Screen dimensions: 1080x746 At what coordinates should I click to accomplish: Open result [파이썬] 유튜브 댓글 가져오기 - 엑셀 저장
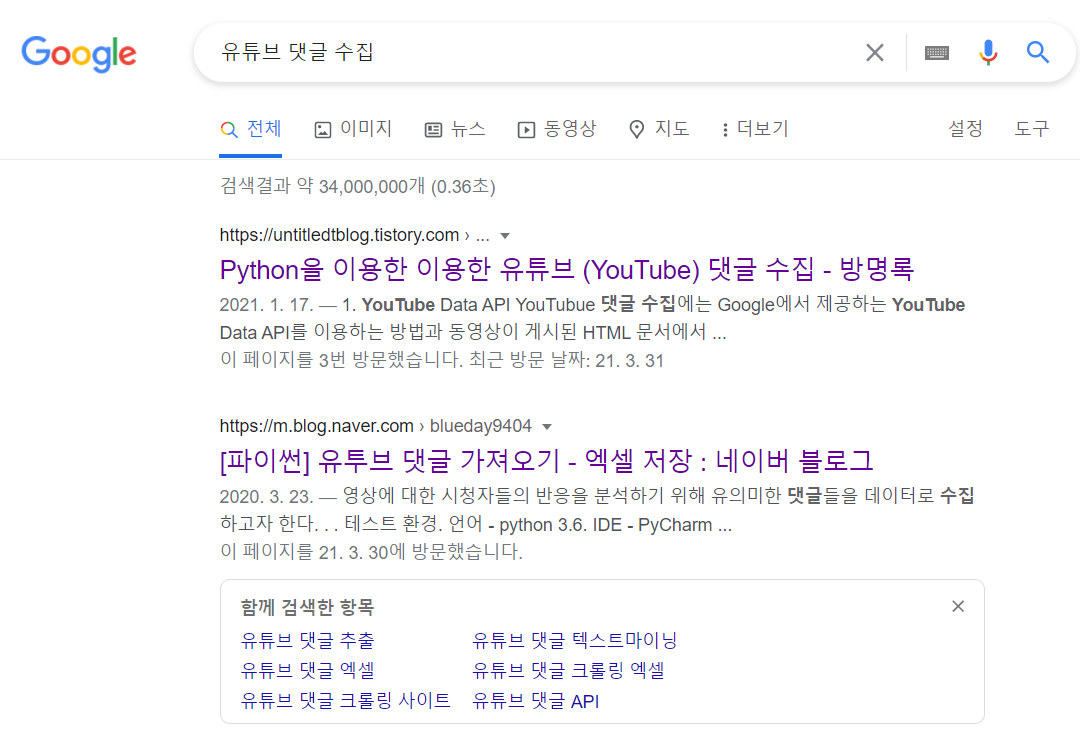coord(546,461)
